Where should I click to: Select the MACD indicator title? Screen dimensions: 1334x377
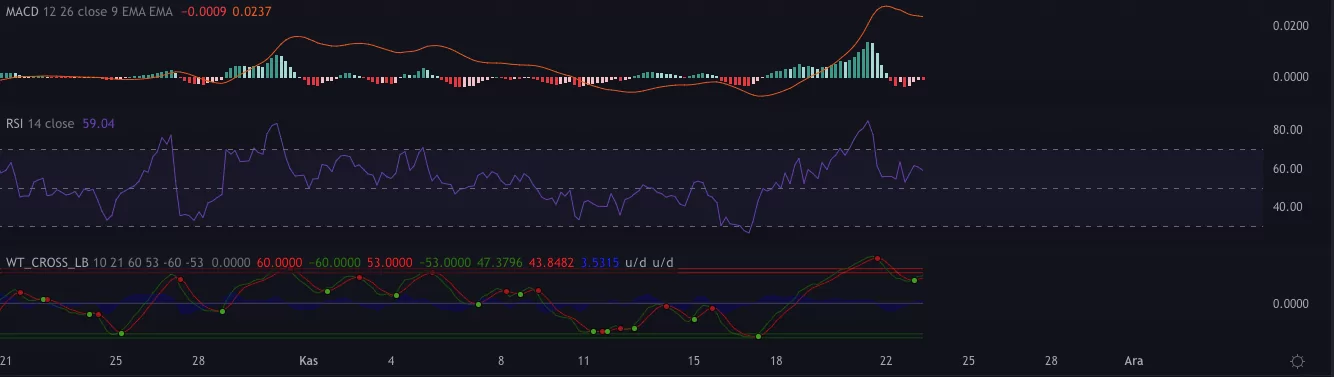[22, 12]
